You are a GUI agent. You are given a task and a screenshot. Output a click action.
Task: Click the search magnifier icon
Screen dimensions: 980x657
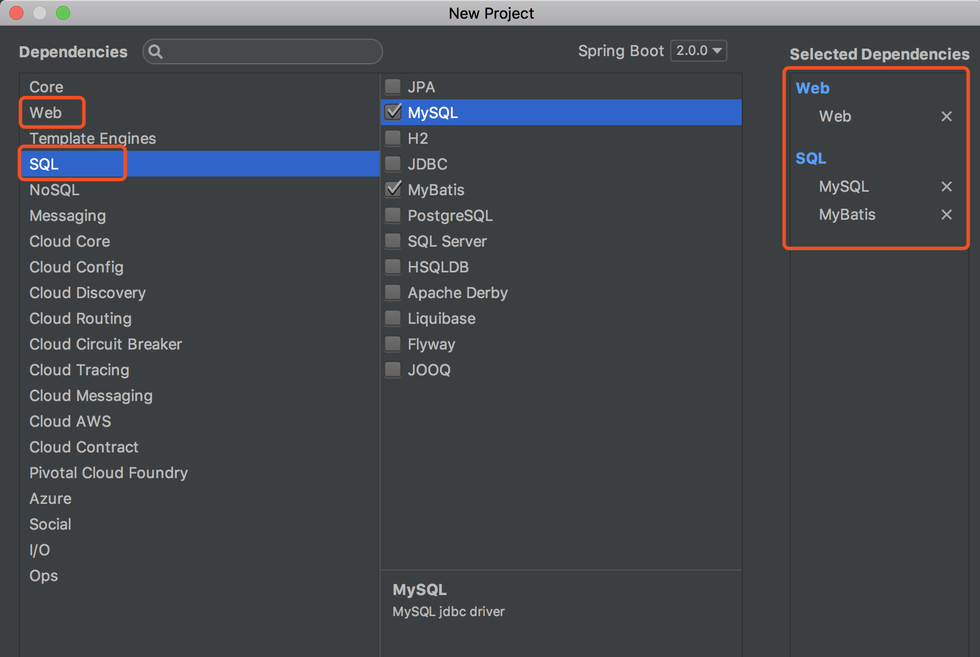(156, 52)
